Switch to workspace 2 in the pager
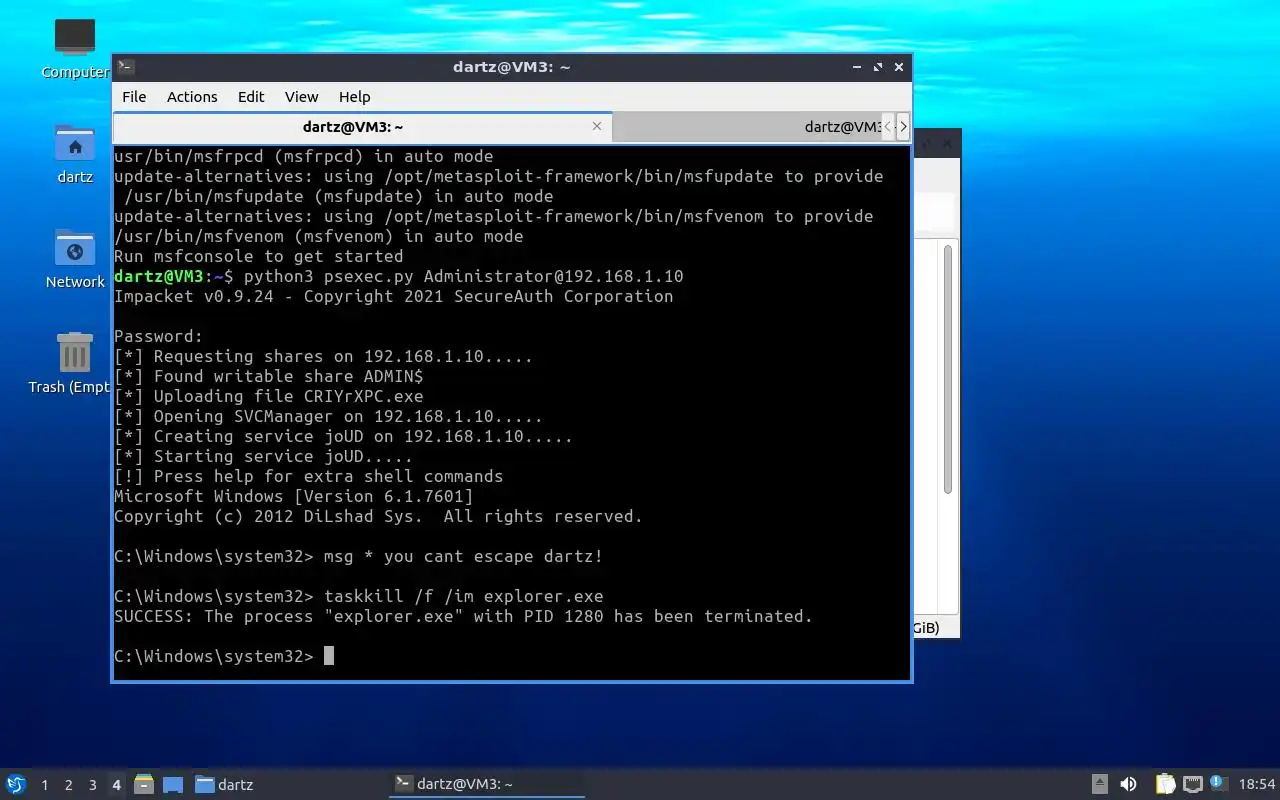1280x800 pixels. point(68,785)
